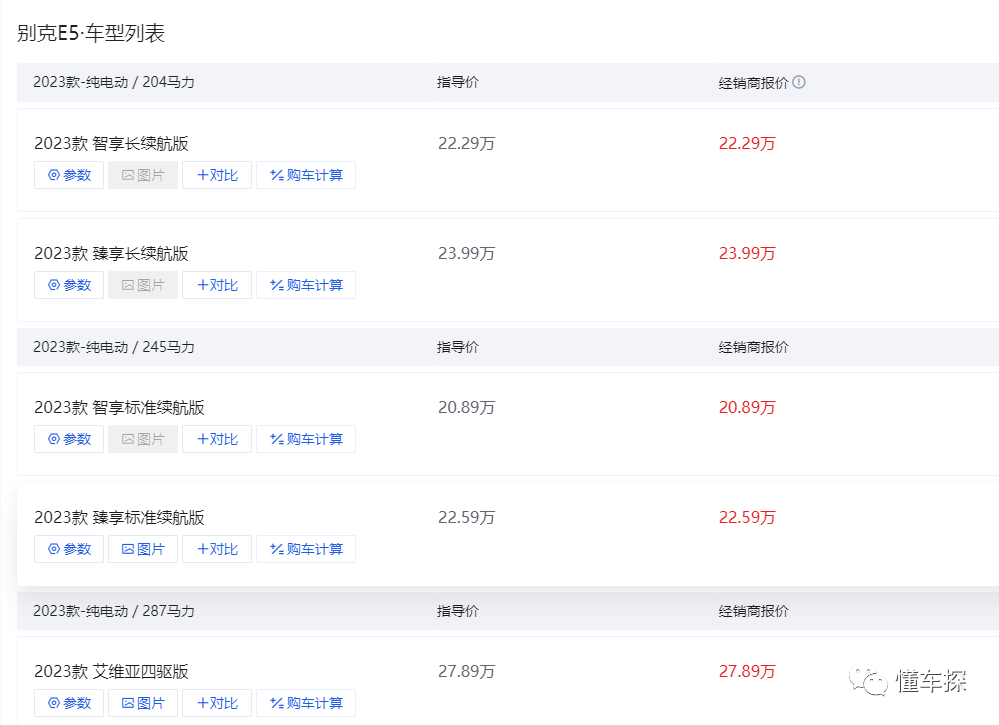Click dealer price 23.99万 in red

click(x=747, y=254)
